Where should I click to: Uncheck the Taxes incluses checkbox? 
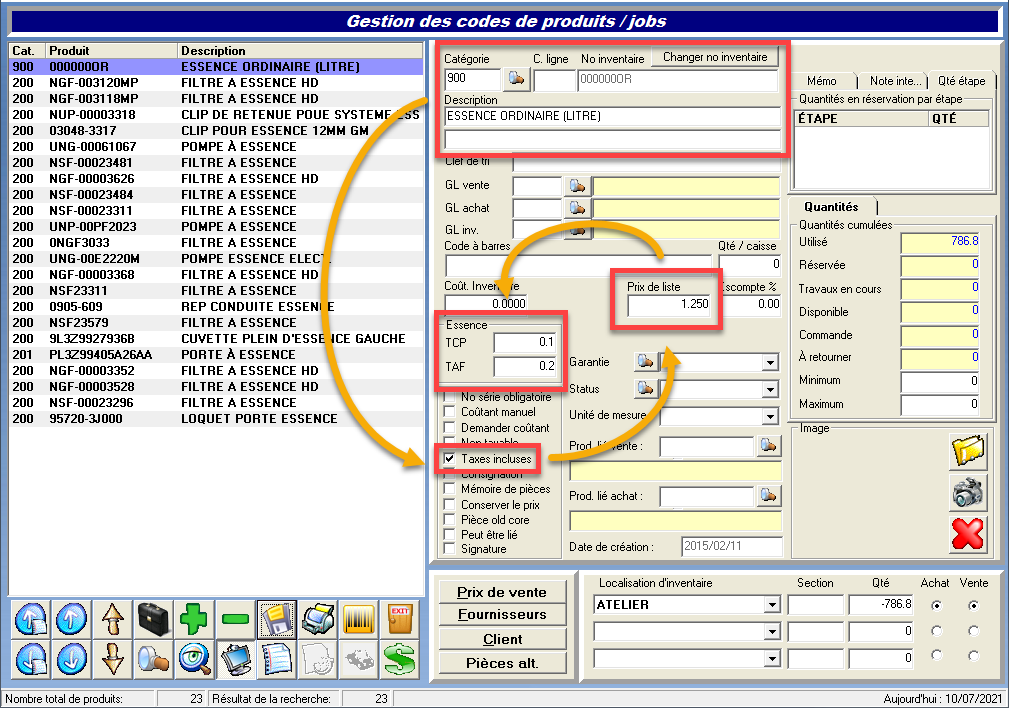coord(450,459)
